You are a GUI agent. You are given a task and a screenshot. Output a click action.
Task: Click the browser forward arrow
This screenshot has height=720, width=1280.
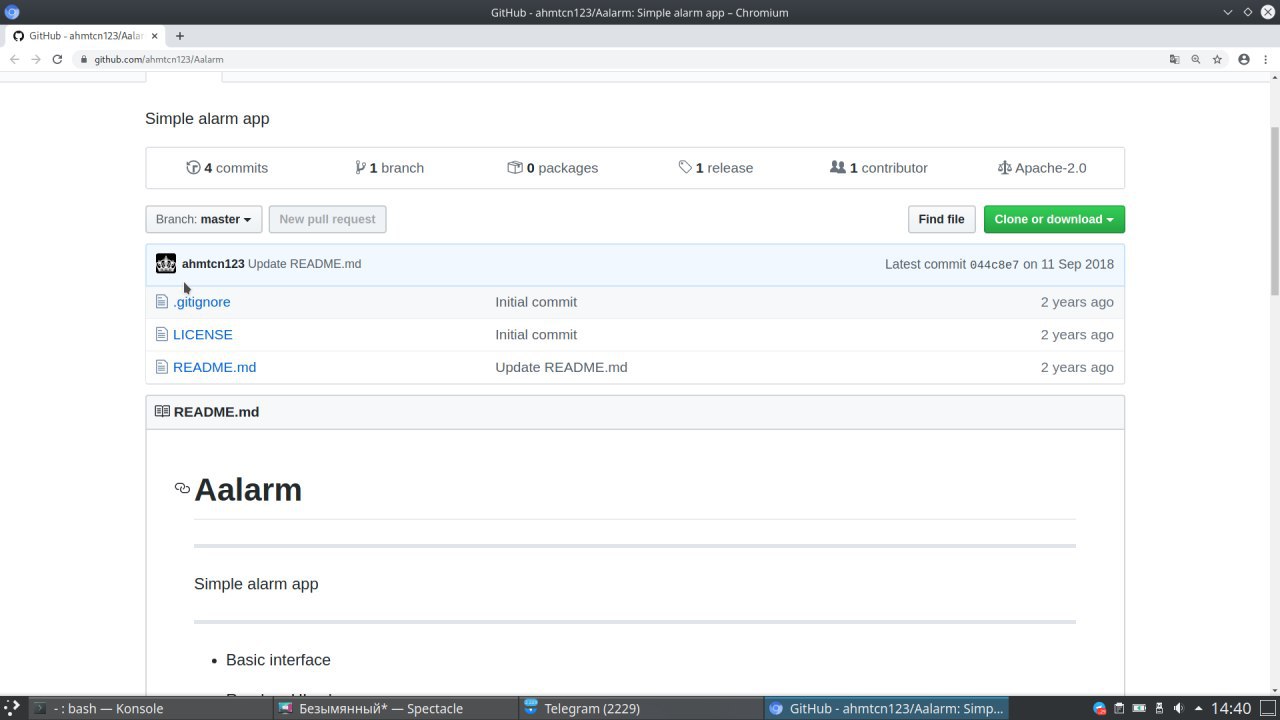36,59
